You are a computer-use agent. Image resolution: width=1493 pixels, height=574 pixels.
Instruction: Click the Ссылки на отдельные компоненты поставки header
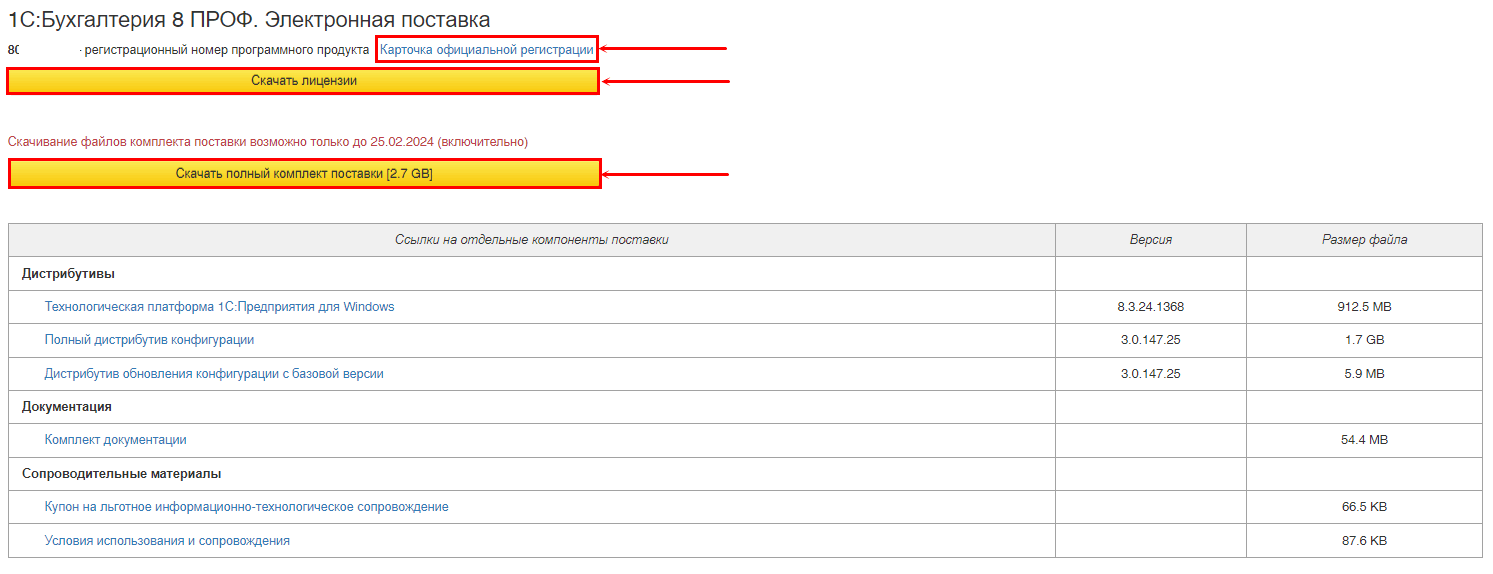532,240
